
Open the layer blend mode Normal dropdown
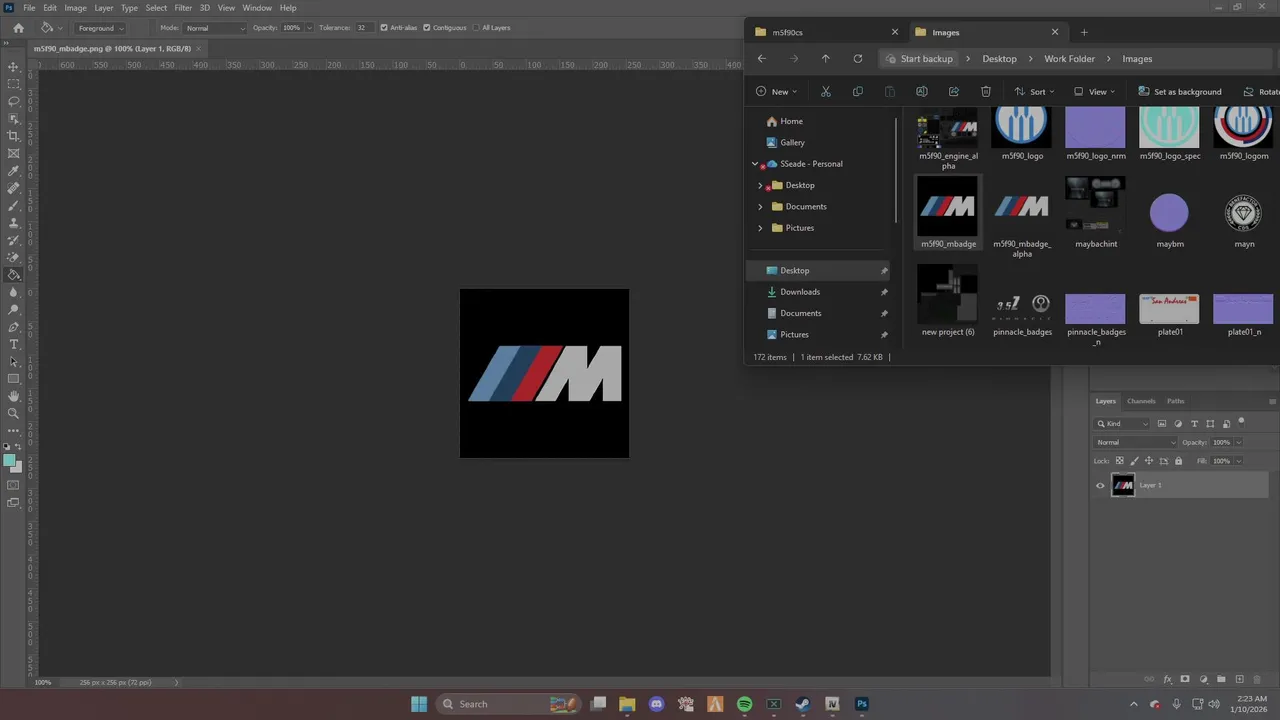1136,442
